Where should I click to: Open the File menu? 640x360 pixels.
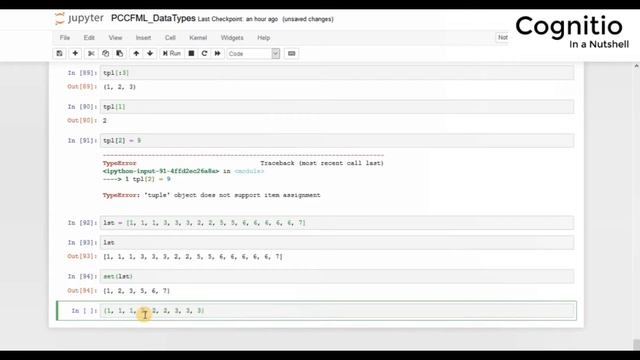pyautogui.click(x=65, y=38)
